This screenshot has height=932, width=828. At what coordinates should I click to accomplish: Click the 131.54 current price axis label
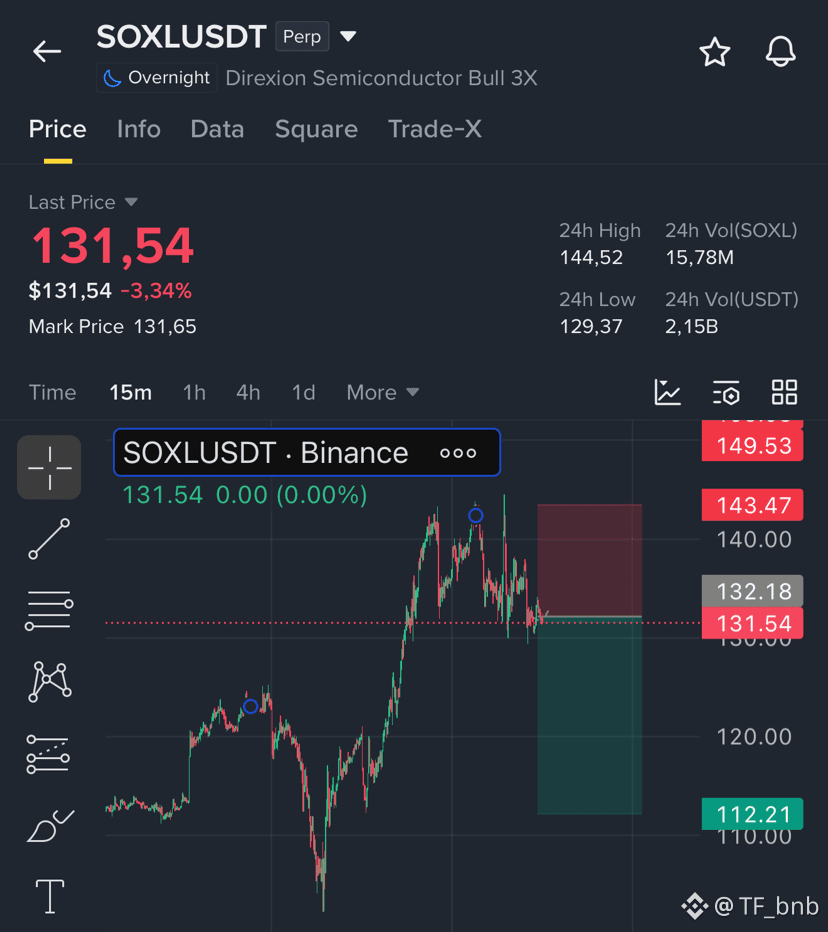[752, 623]
